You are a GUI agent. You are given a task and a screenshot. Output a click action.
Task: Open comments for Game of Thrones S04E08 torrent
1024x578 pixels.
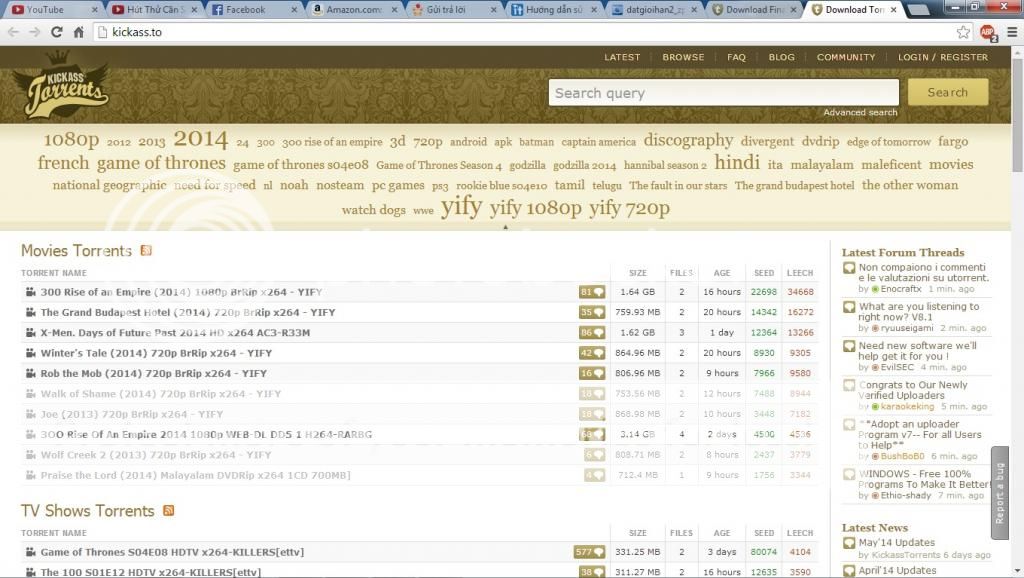[x=589, y=552]
